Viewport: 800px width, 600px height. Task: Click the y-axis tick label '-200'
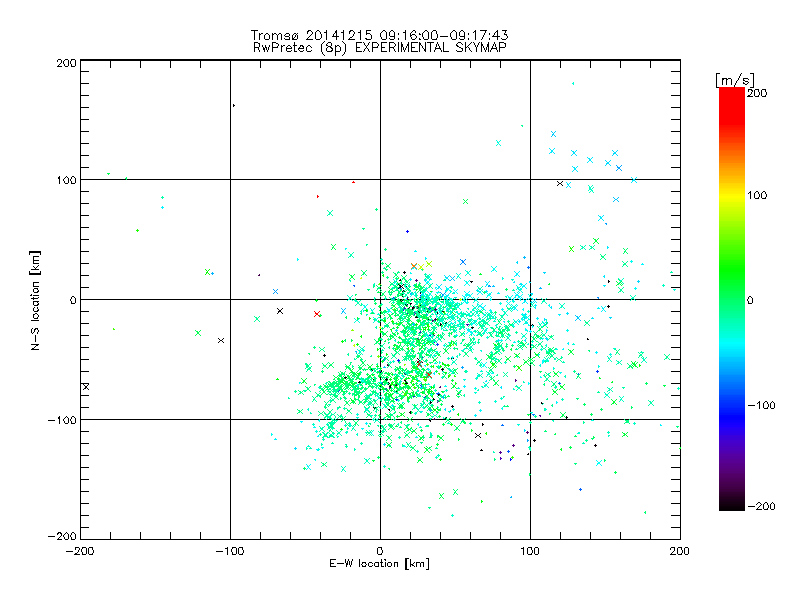[62, 537]
